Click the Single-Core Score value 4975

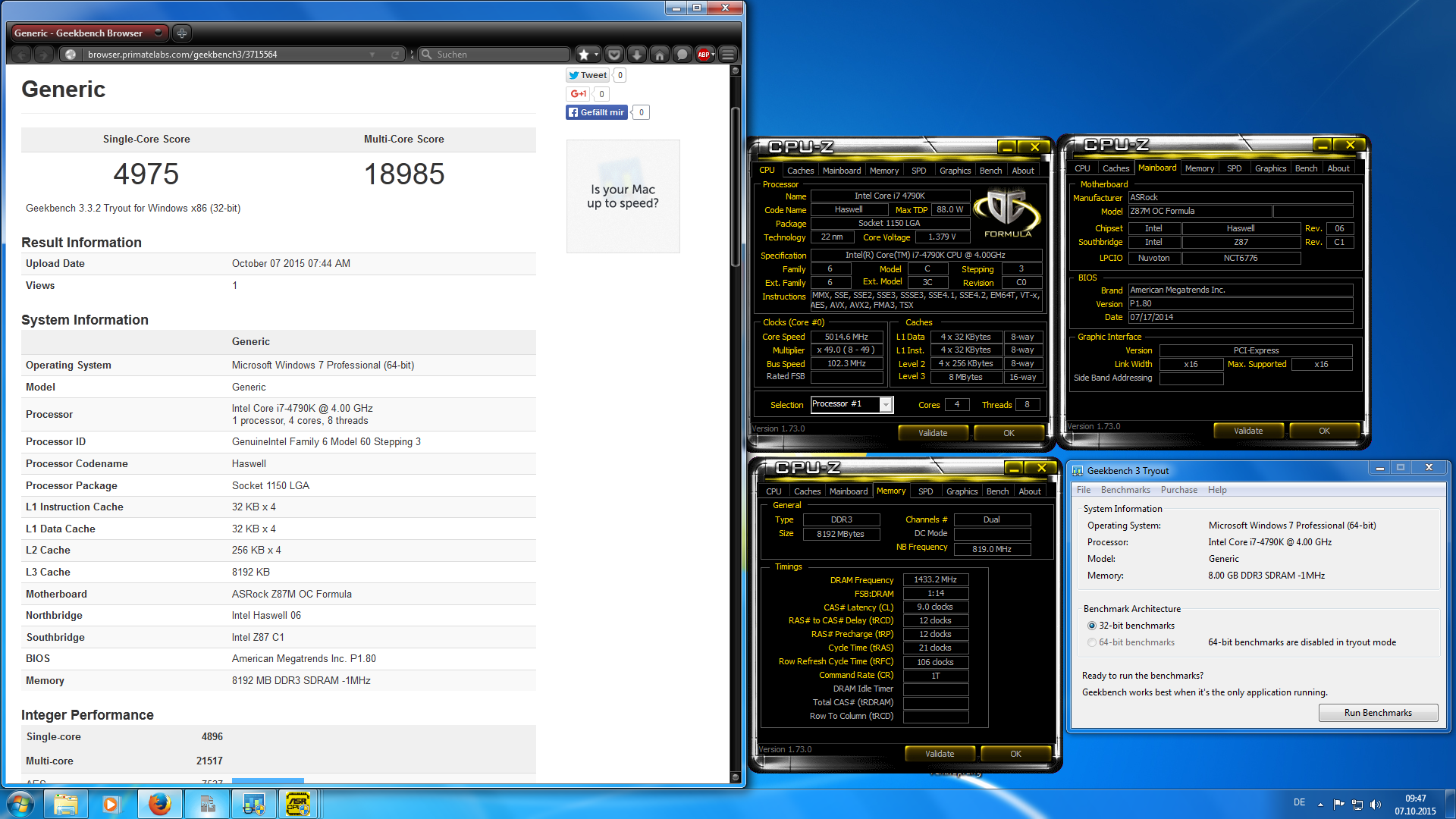click(x=146, y=174)
